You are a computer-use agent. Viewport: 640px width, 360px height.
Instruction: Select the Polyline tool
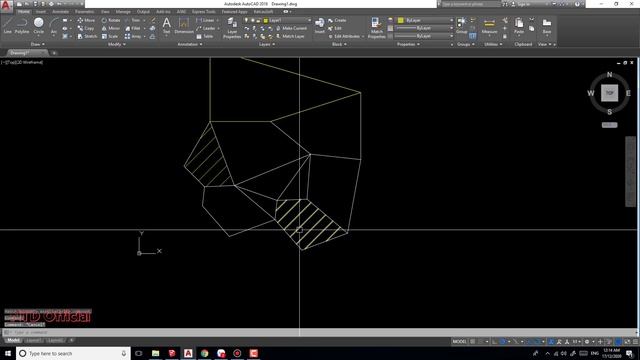pos(22,25)
